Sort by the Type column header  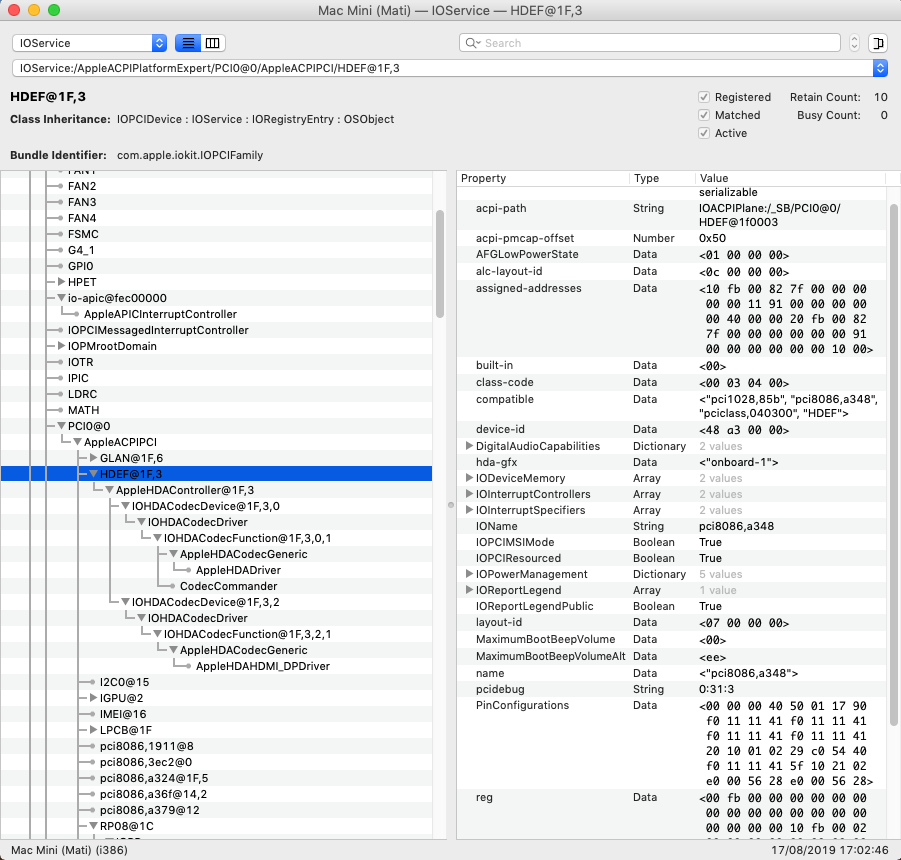tap(662, 178)
